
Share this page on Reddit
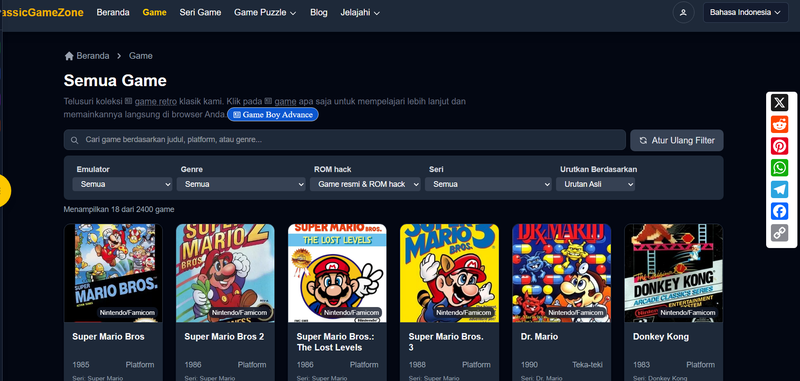pos(779,124)
